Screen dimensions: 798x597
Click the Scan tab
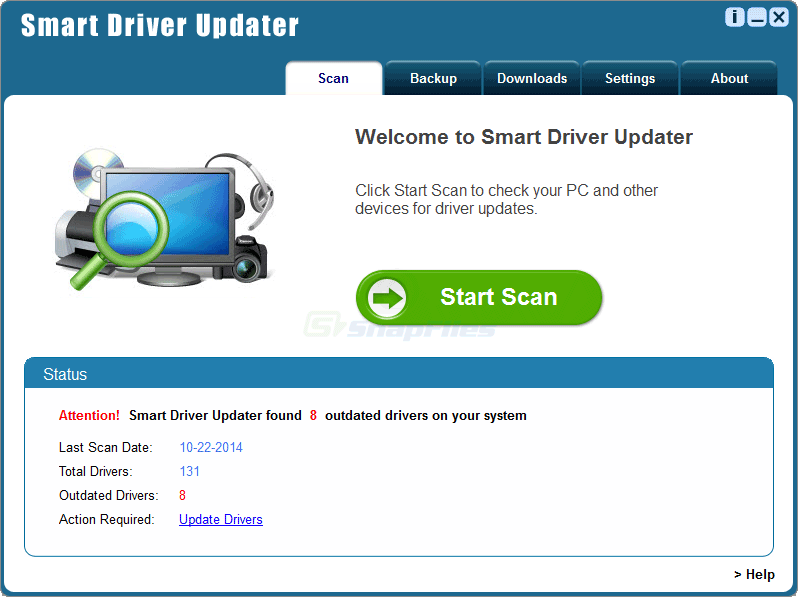[x=333, y=78]
